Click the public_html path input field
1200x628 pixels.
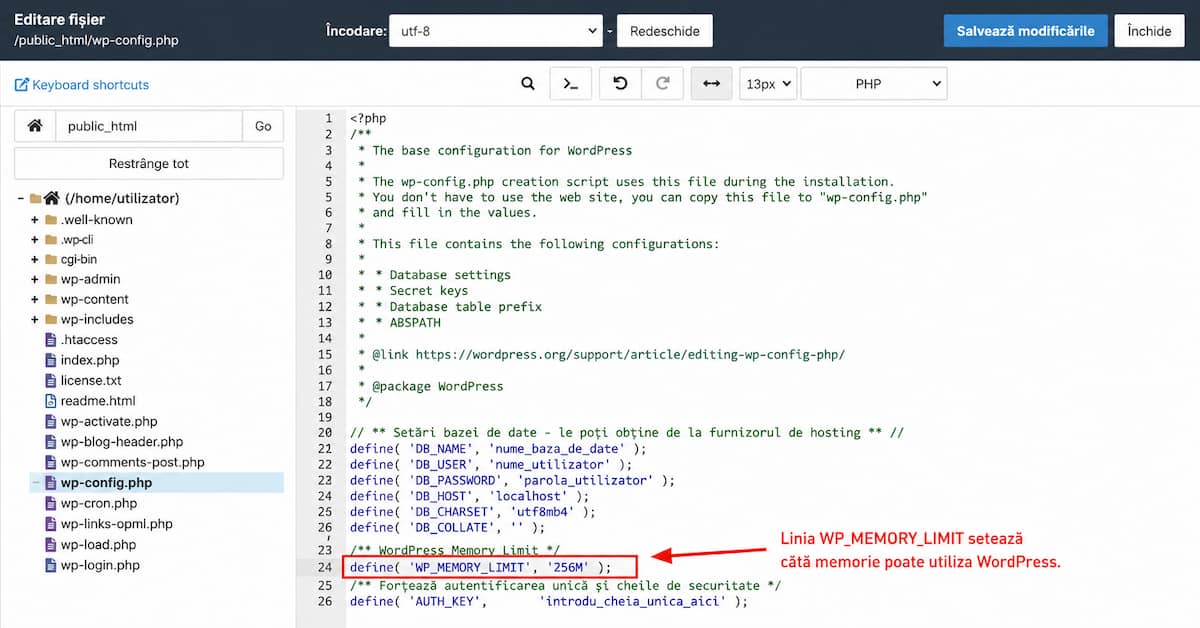click(149, 126)
